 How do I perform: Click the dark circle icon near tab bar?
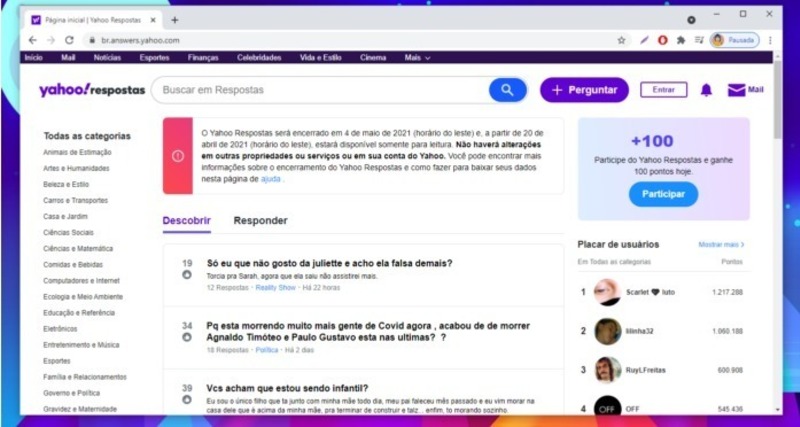pos(691,20)
